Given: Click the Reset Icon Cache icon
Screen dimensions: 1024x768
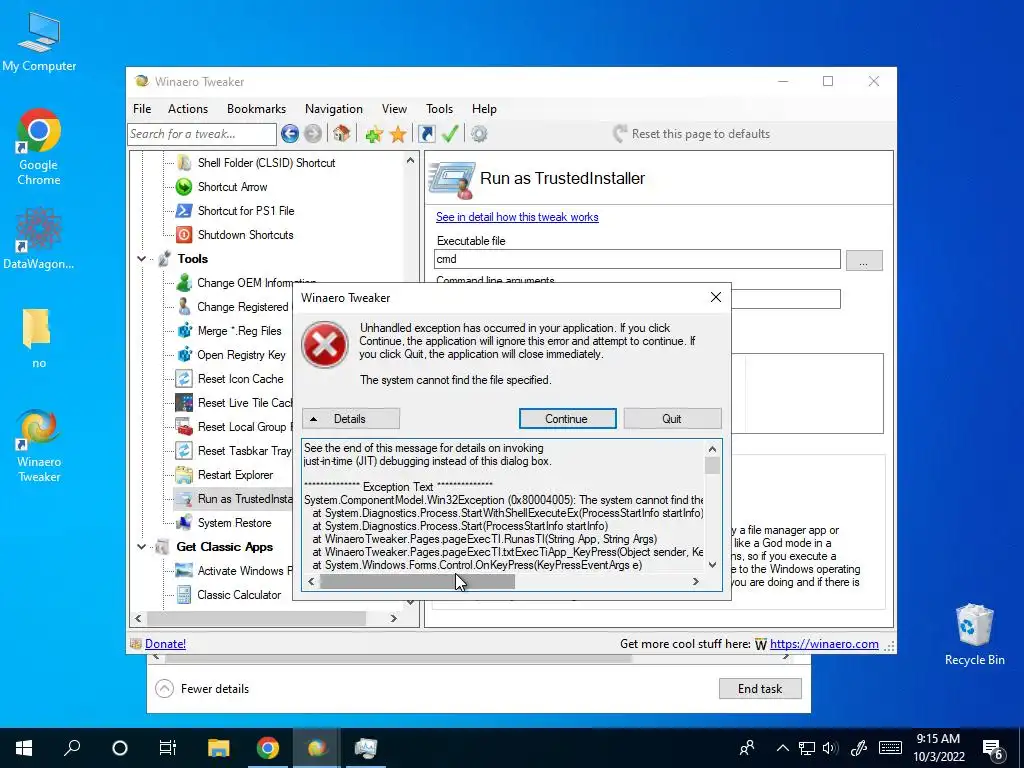Looking at the screenshot, I should pos(184,379).
